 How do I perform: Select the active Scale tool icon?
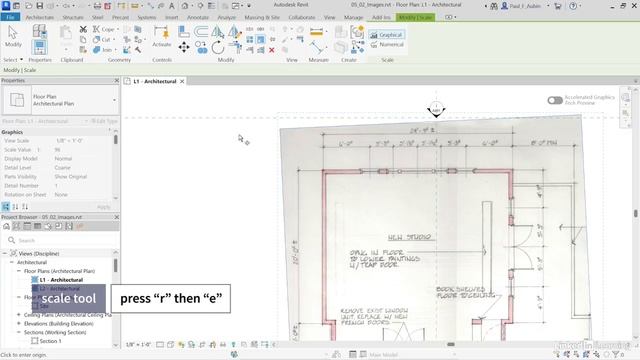coord(260,40)
